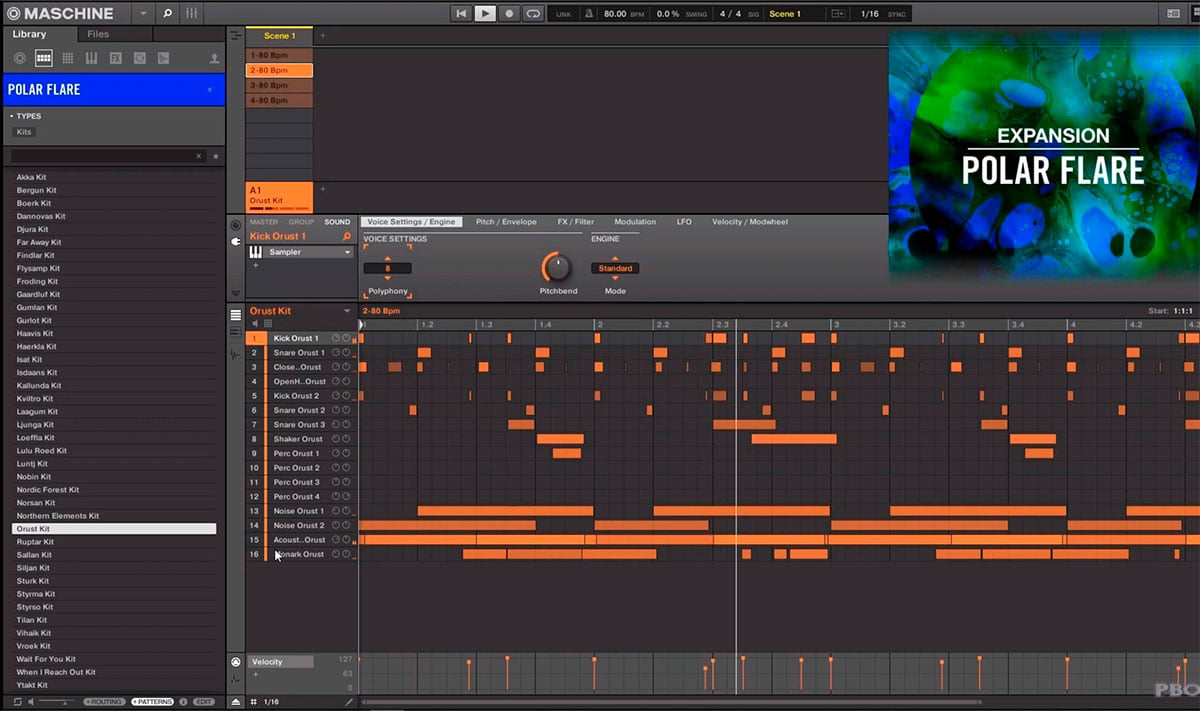Image resolution: width=1200 pixels, height=711 pixels.
Task: Arm the Record transport button
Action: 509,13
